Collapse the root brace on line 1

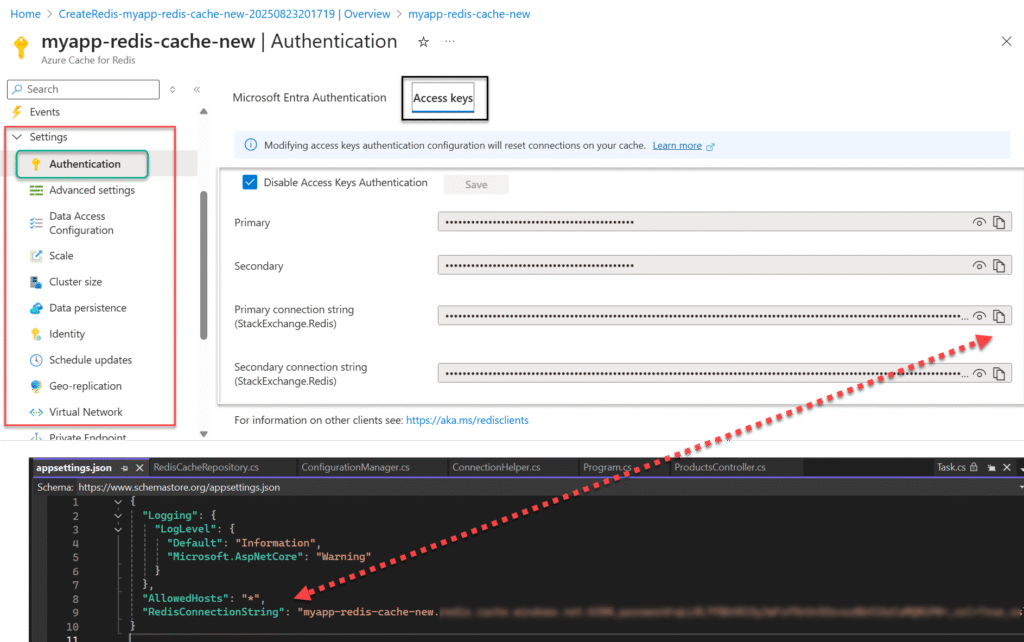point(118,502)
